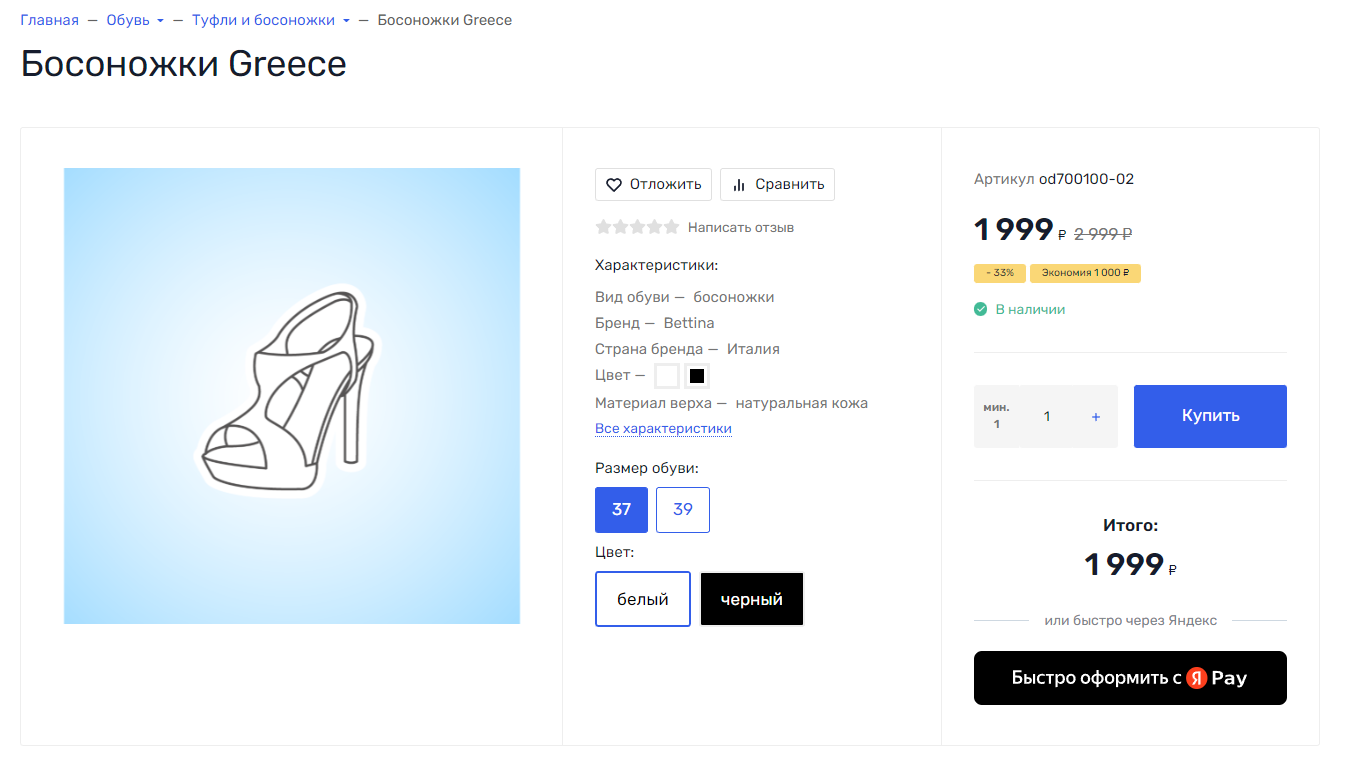This screenshot has width=1355, height=766.
Task: Click the Yandex Pay logo icon
Action: coord(1197,678)
